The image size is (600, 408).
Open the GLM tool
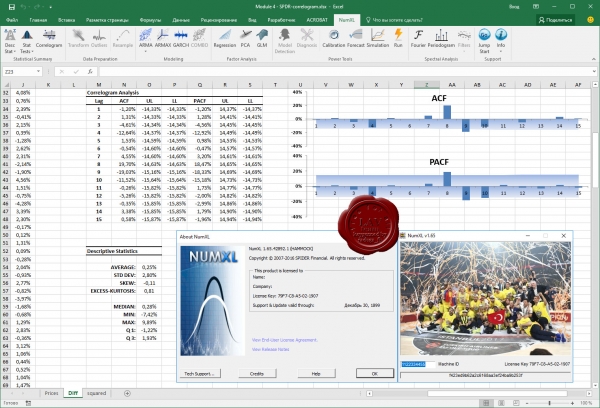pyautogui.click(x=262, y=39)
